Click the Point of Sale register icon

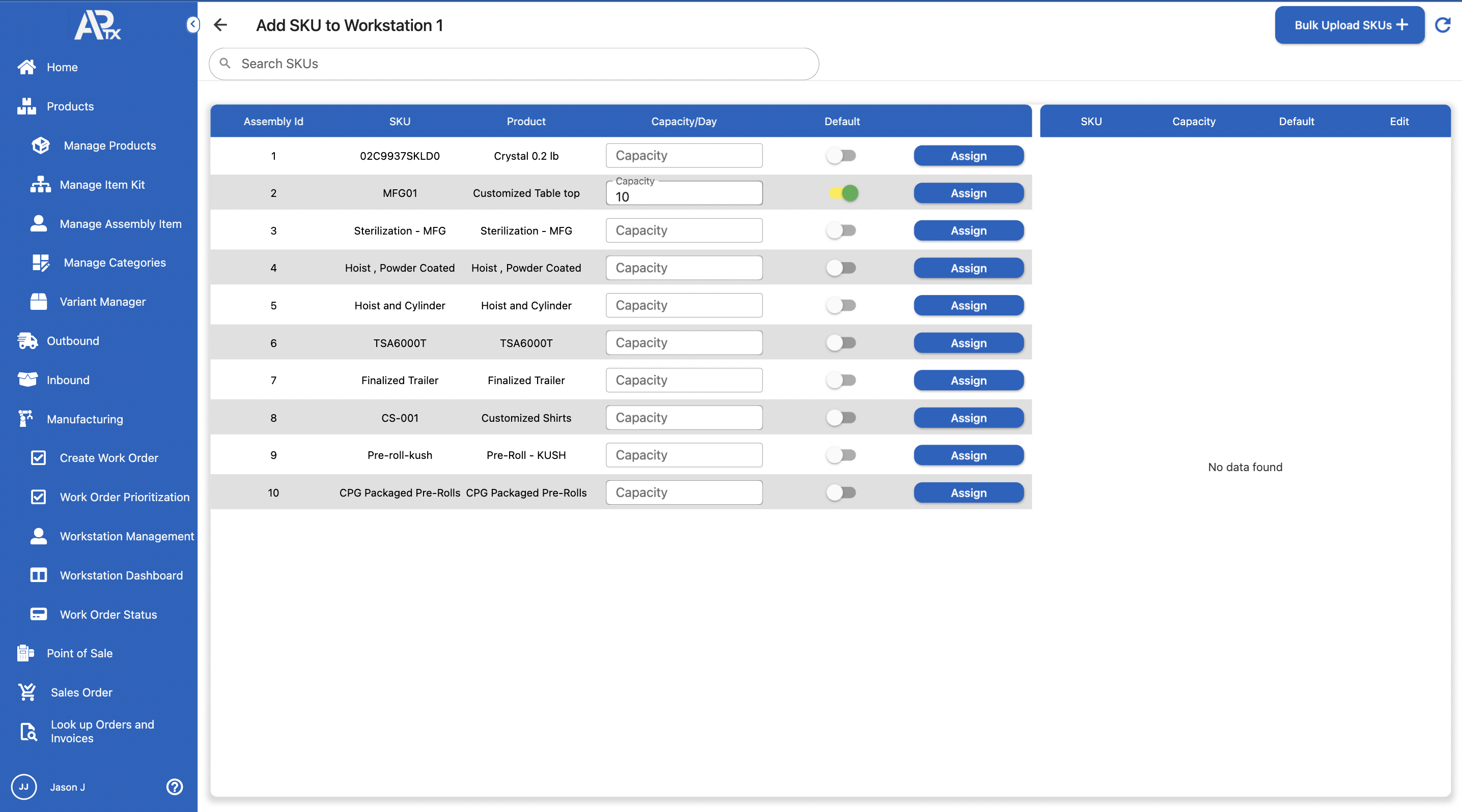pyautogui.click(x=25, y=653)
